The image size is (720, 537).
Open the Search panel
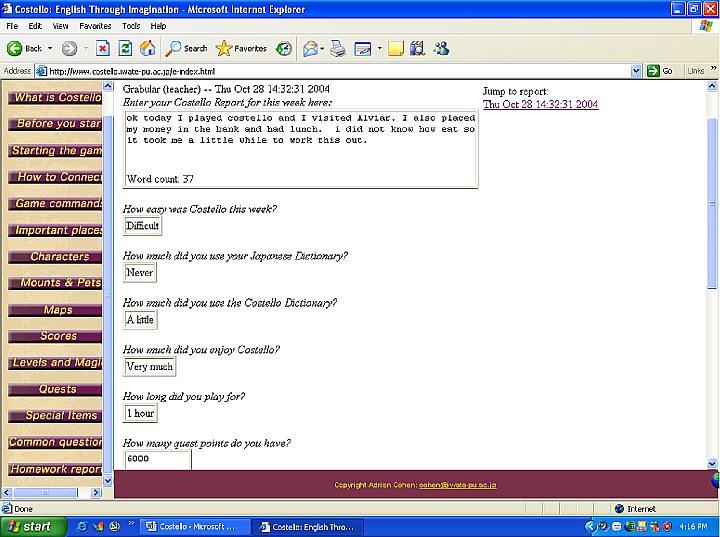tap(187, 48)
